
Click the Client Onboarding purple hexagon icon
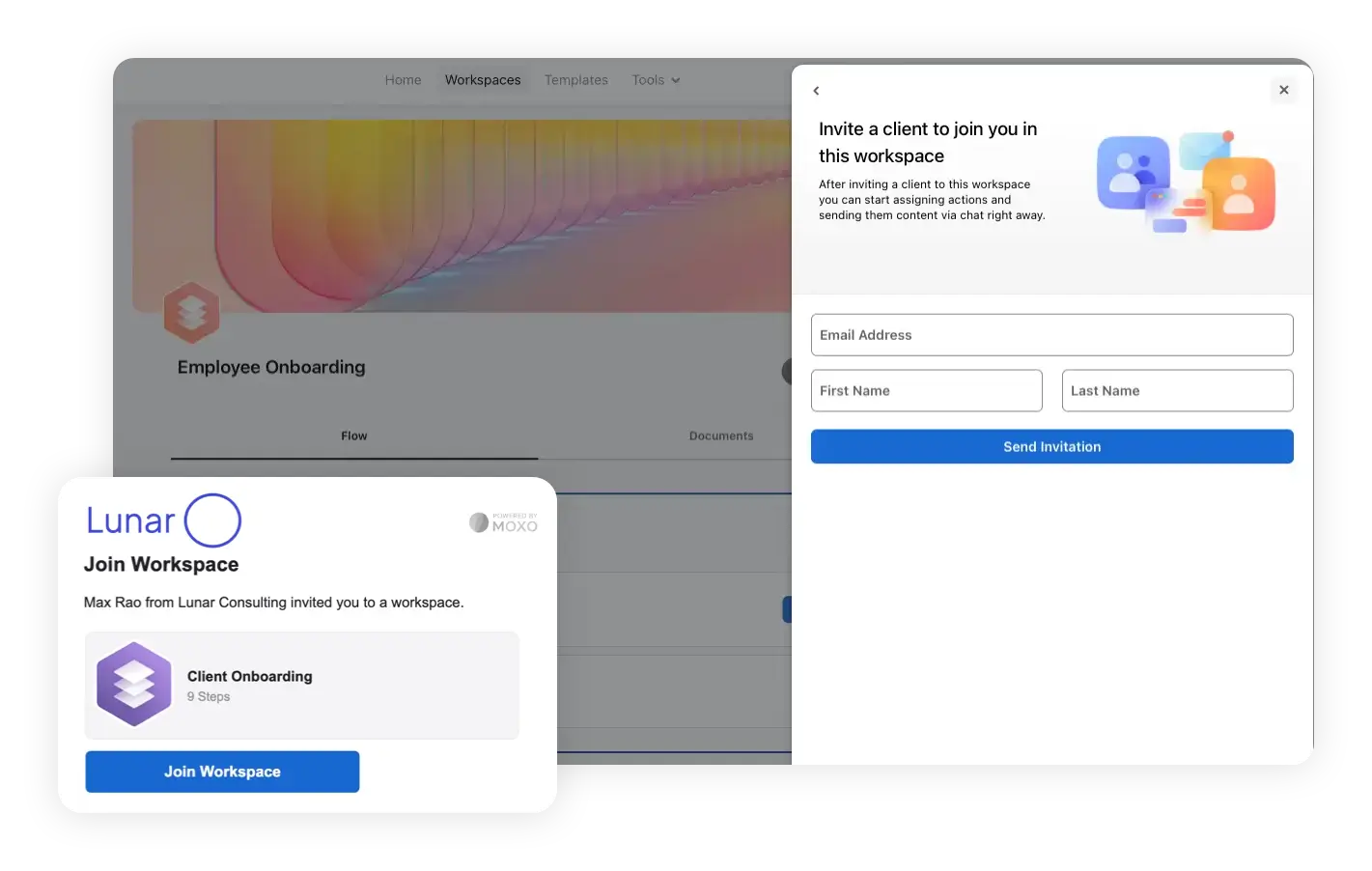[x=134, y=685]
